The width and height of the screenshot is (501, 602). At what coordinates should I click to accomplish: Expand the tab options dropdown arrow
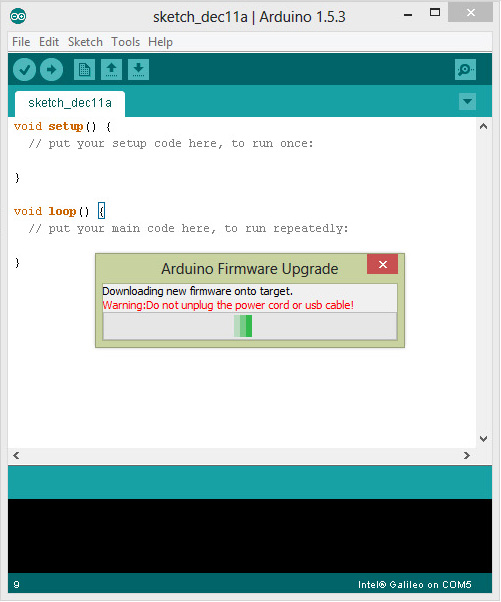coord(467,102)
